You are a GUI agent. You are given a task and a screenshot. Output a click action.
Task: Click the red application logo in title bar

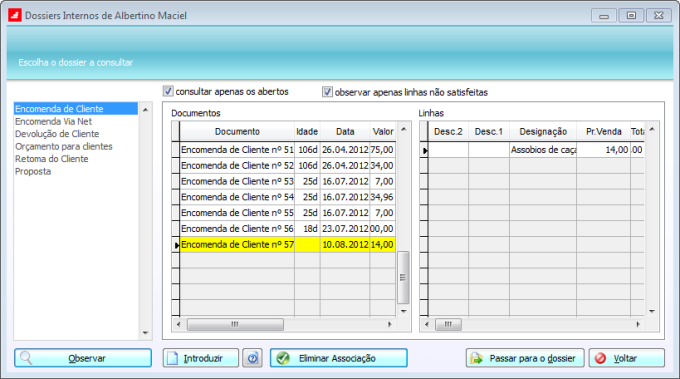tap(15, 15)
